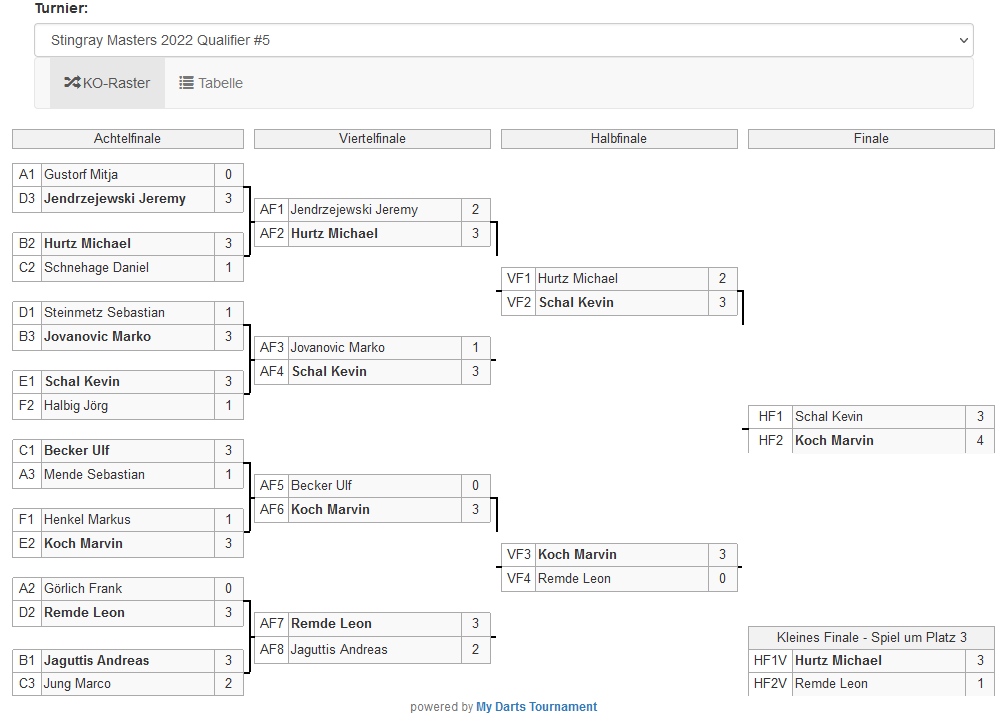This screenshot has height=721, width=1000.
Task: Click the Finale round header
Action: tap(871, 139)
